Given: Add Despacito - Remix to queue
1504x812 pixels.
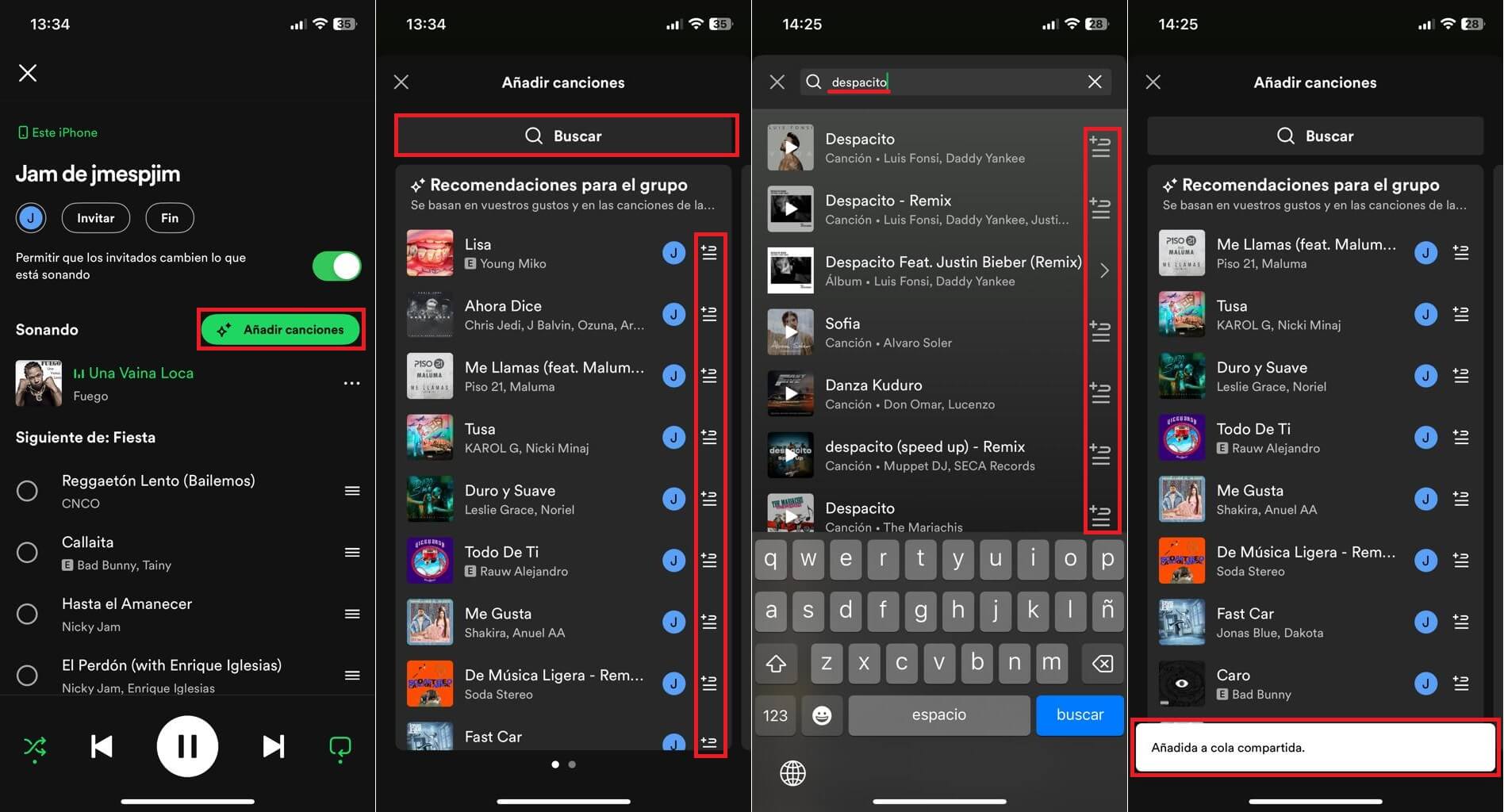Looking at the screenshot, I should tap(1100, 209).
